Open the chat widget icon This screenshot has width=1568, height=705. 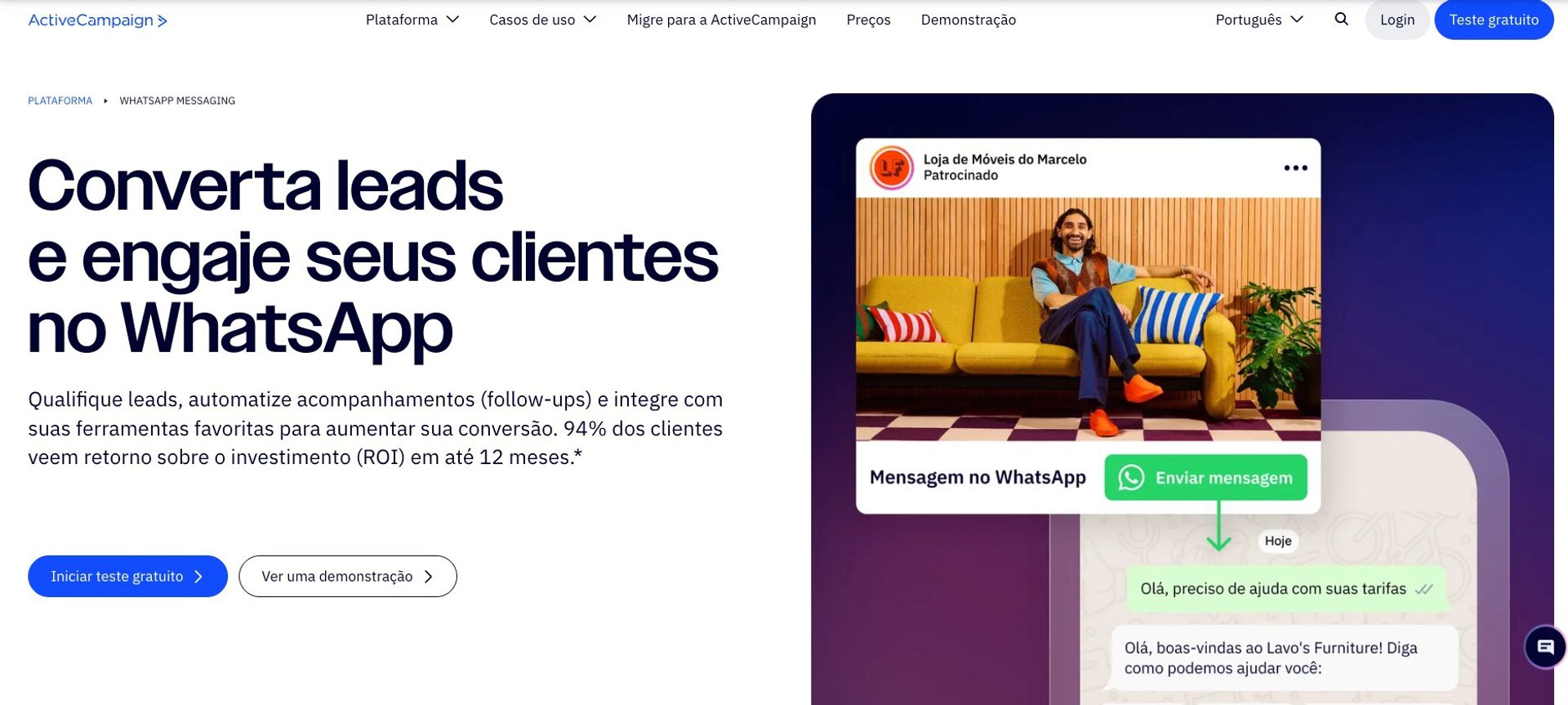pyautogui.click(x=1545, y=647)
